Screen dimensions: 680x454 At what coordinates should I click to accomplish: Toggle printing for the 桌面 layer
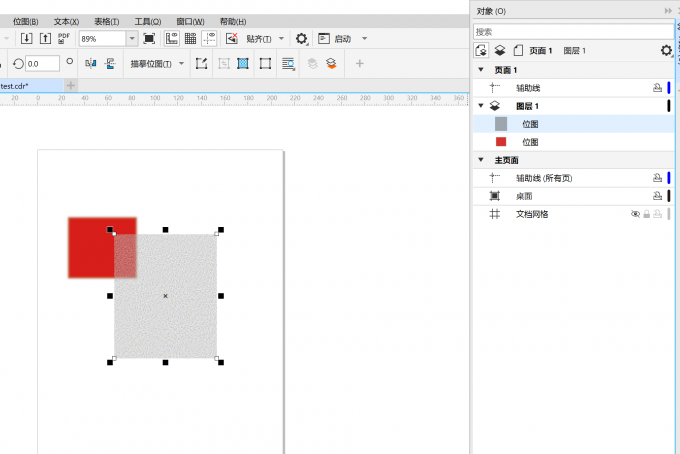(657, 196)
